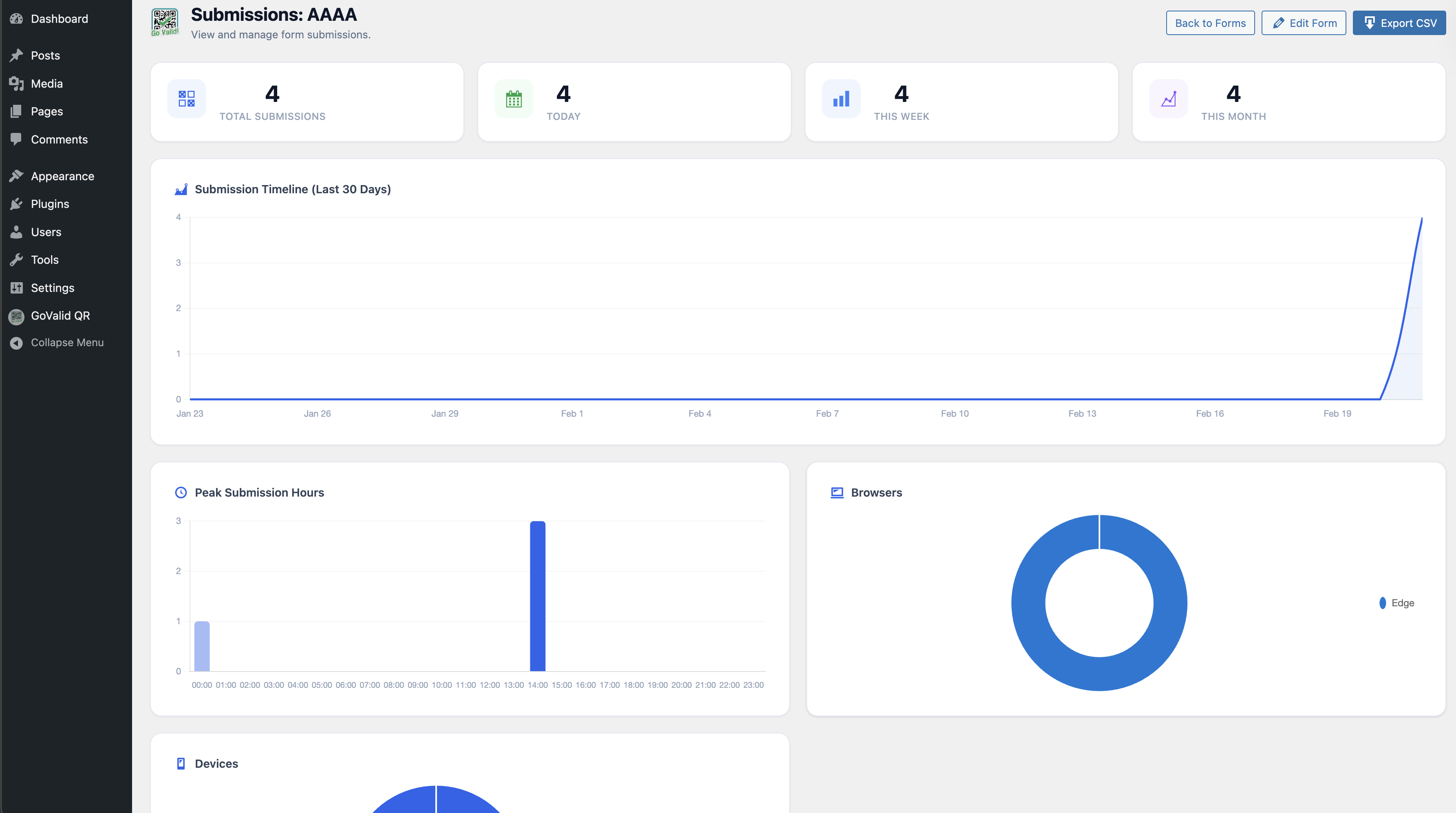Click the This Week bar chart icon
This screenshot has width=1456, height=813.
point(841,99)
